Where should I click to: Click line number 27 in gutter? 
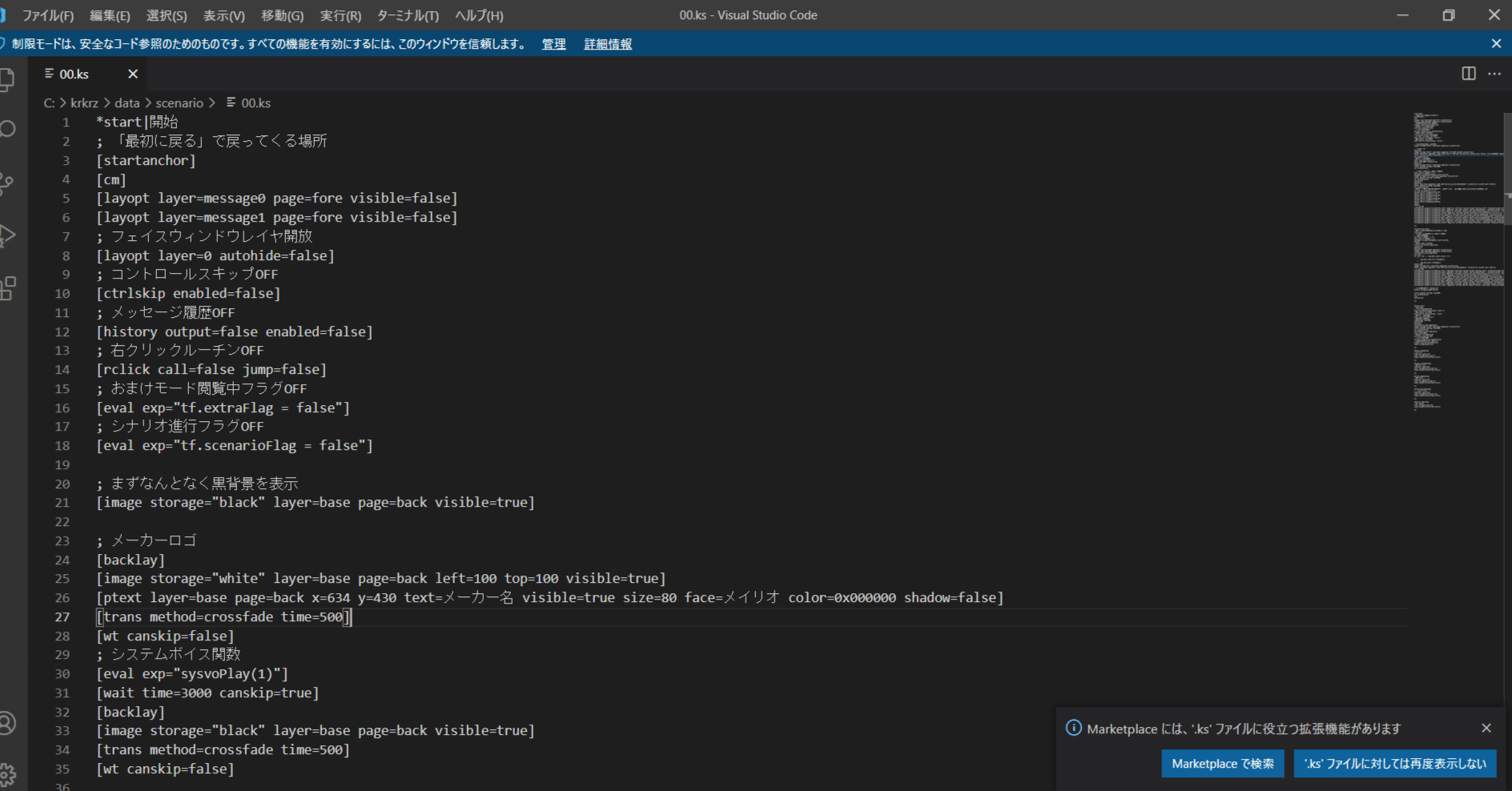(x=62, y=616)
